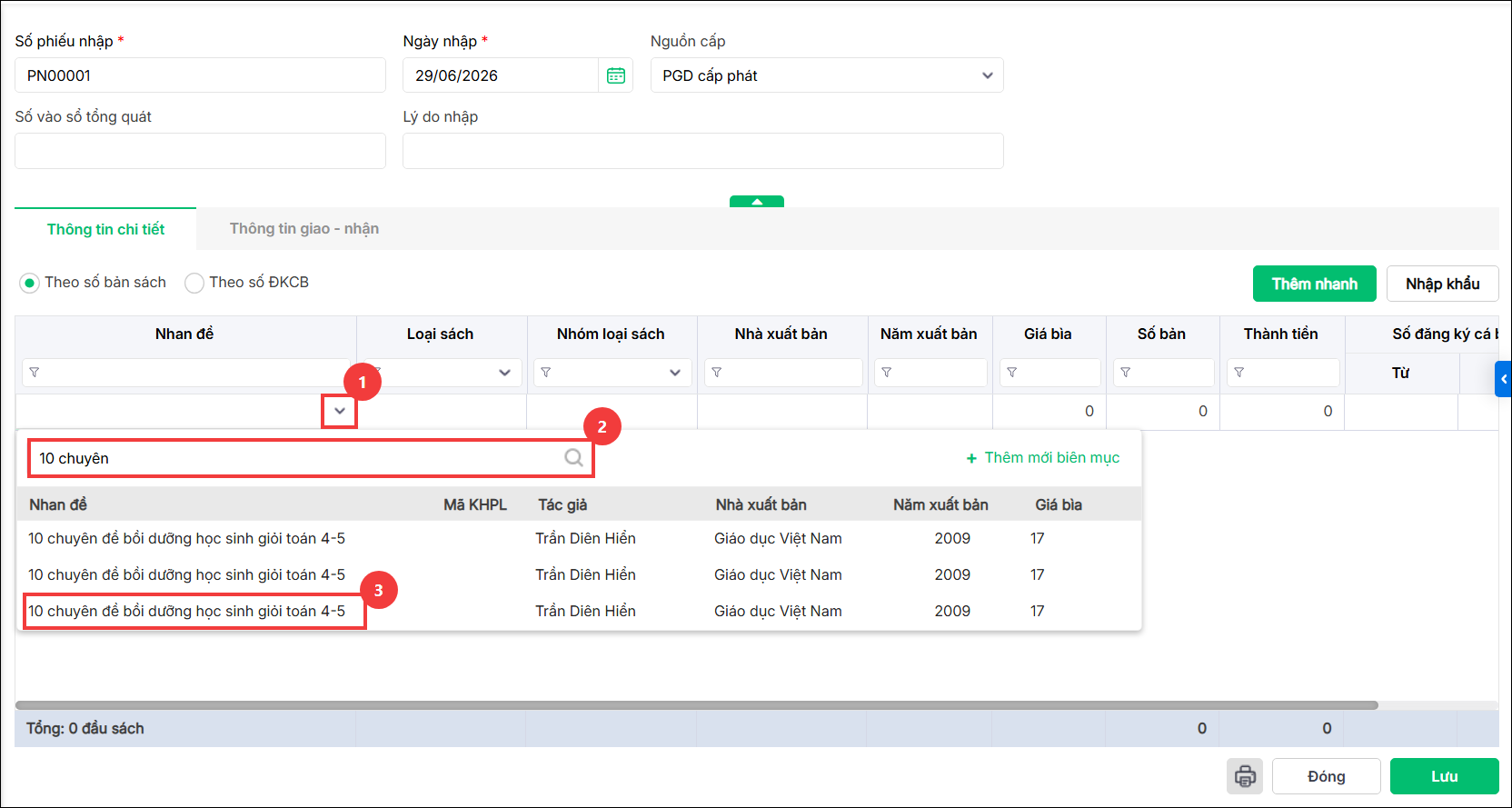Click the Nhà xuất bản filter input
Viewport: 1512px width, 808px height.
783,373
